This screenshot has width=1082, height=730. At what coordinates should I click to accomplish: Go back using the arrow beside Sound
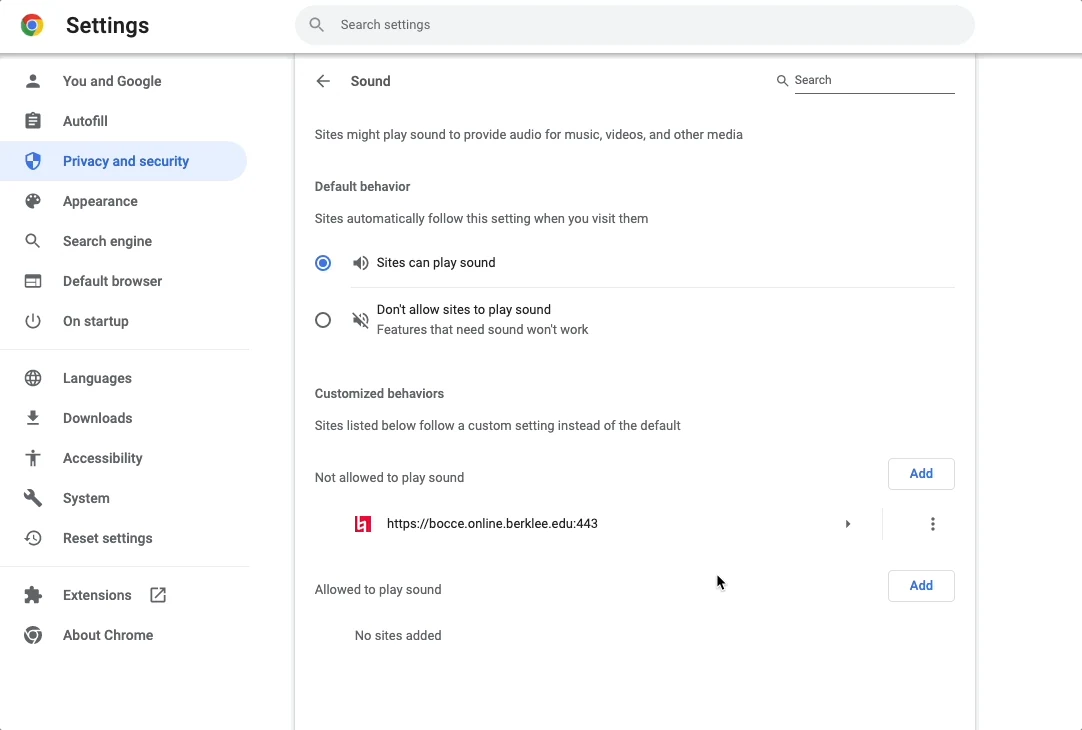click(323, 81)
